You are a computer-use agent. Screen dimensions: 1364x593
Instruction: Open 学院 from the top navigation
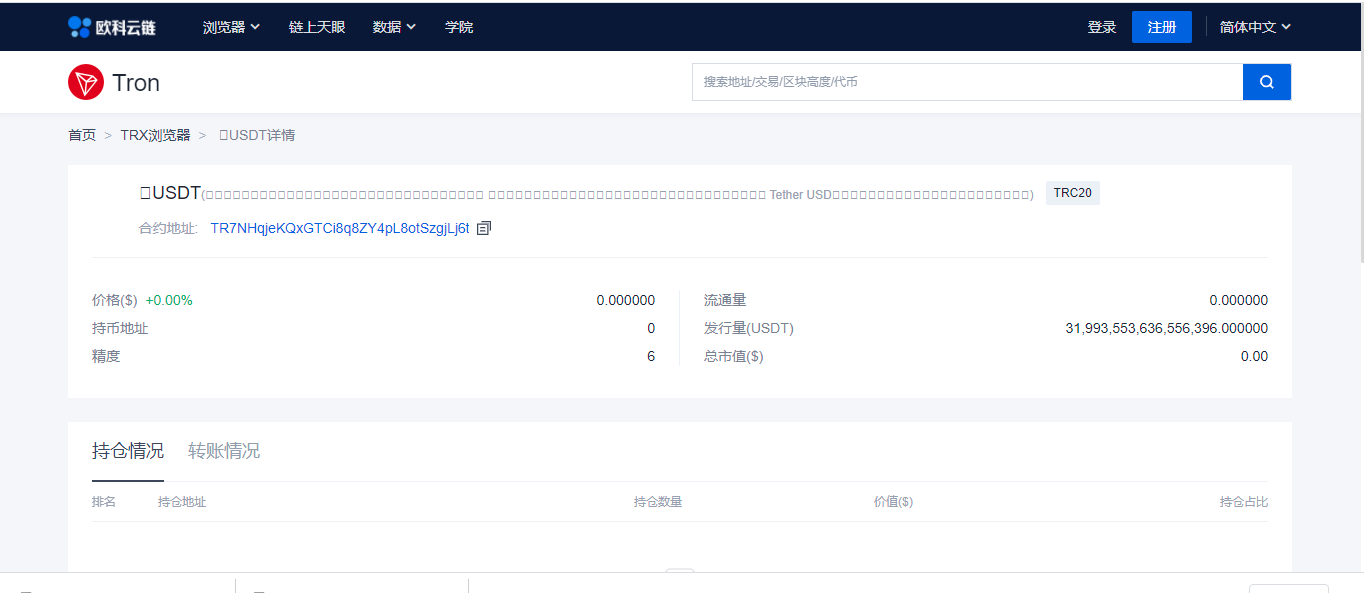click(459, 27)
